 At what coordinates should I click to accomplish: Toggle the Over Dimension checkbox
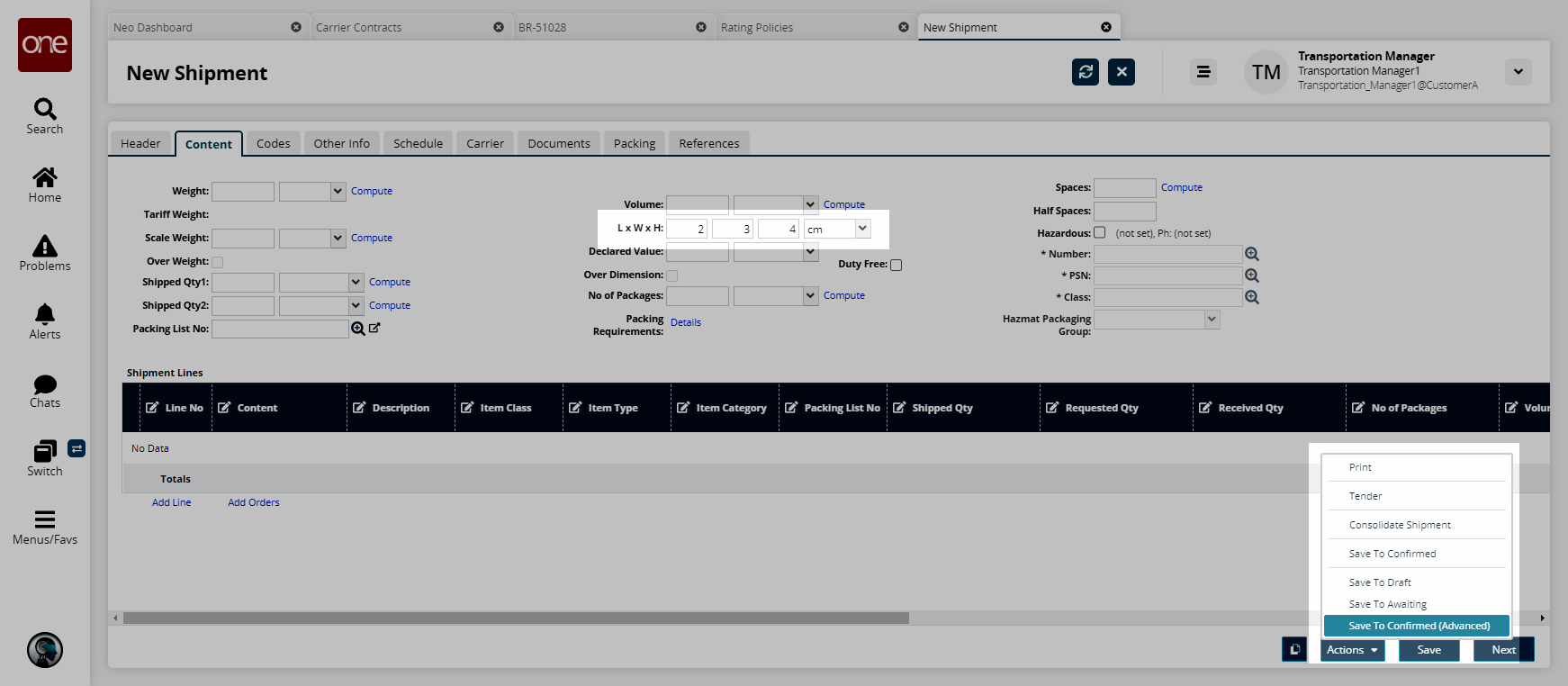click(671, 275)
